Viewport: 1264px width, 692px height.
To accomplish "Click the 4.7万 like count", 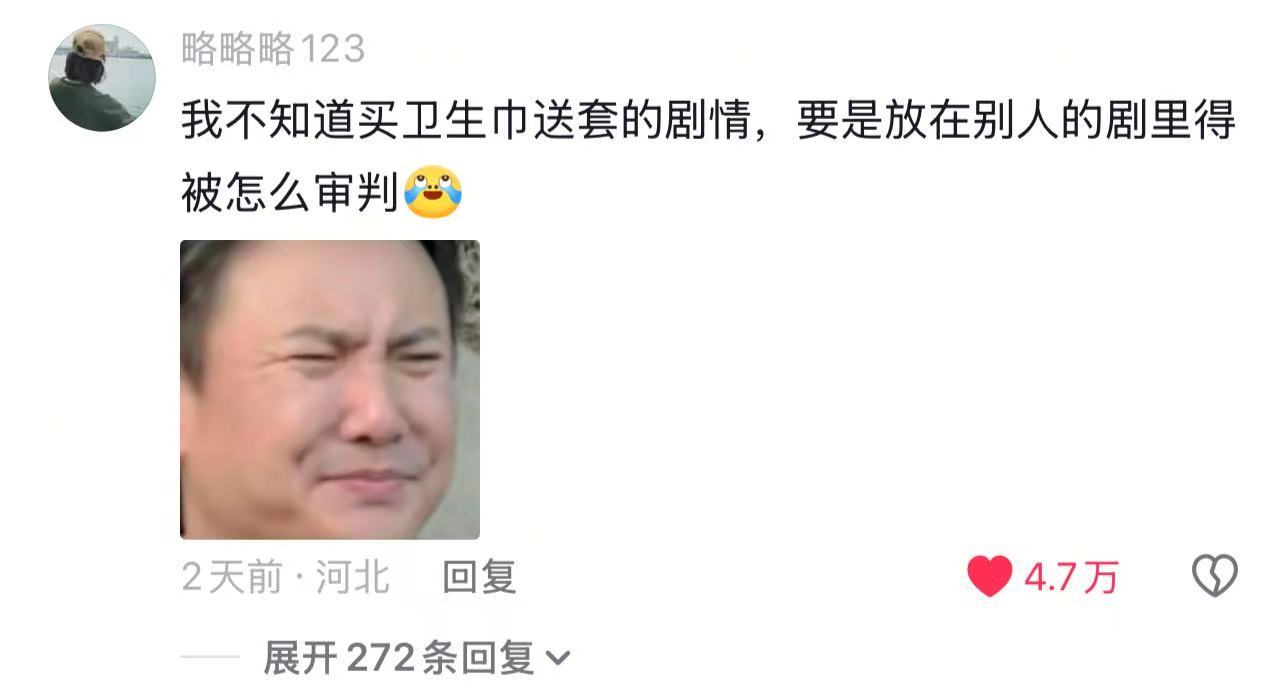I will point(1071,577).
